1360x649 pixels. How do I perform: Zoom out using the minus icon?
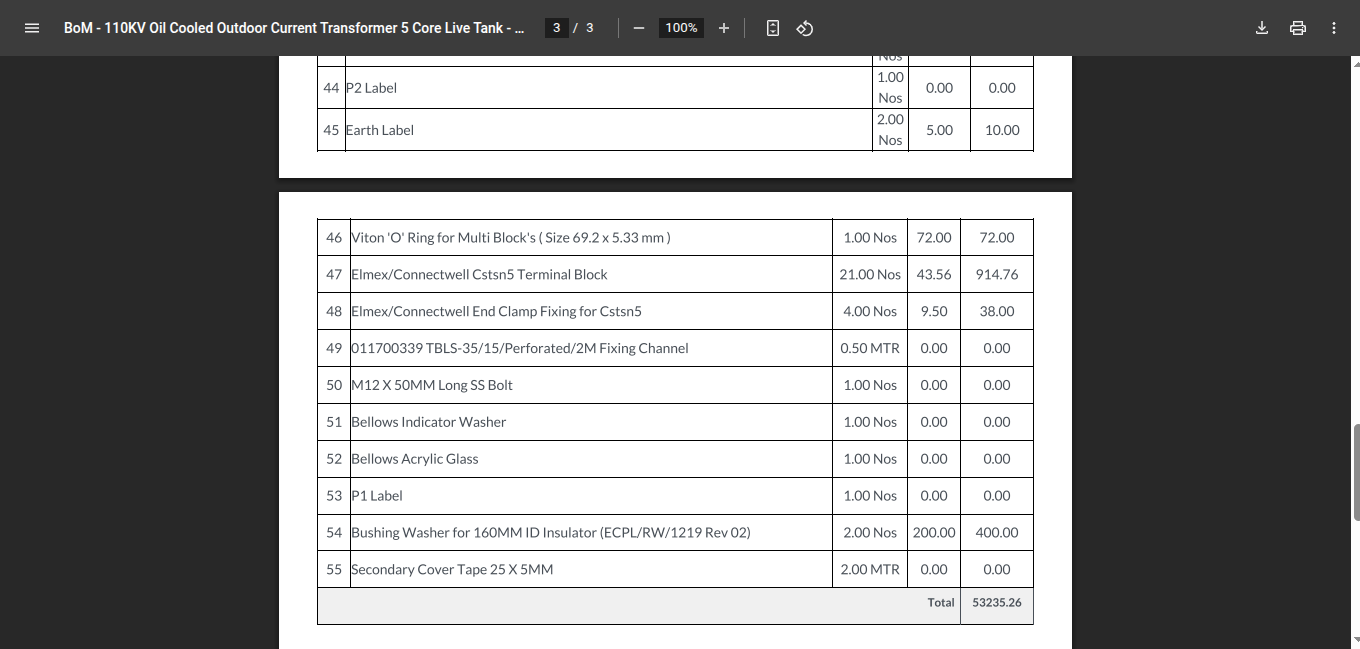coord(638,28)
